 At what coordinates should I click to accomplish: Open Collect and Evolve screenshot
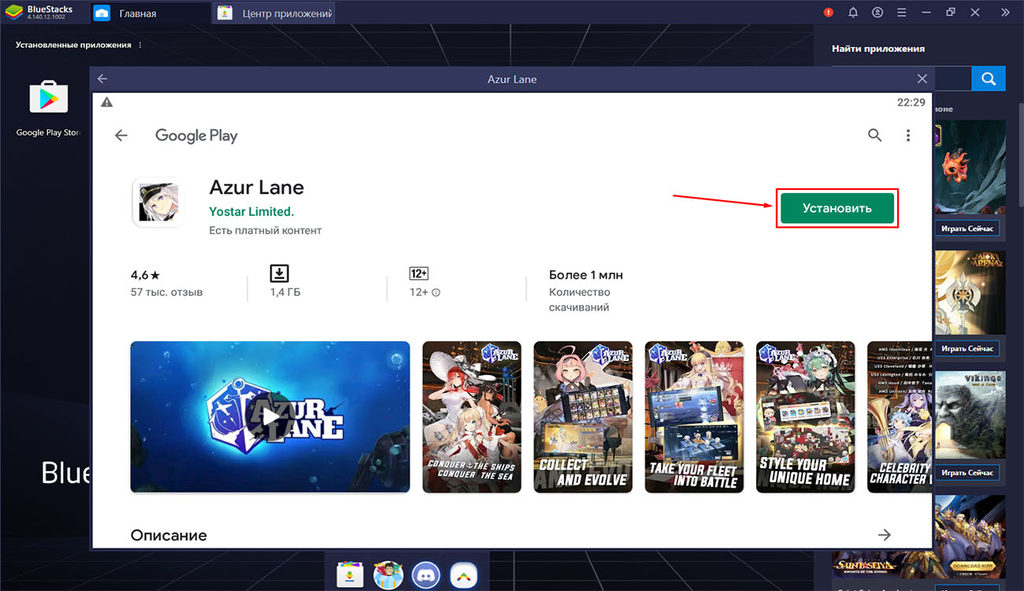tap(583, 417)
